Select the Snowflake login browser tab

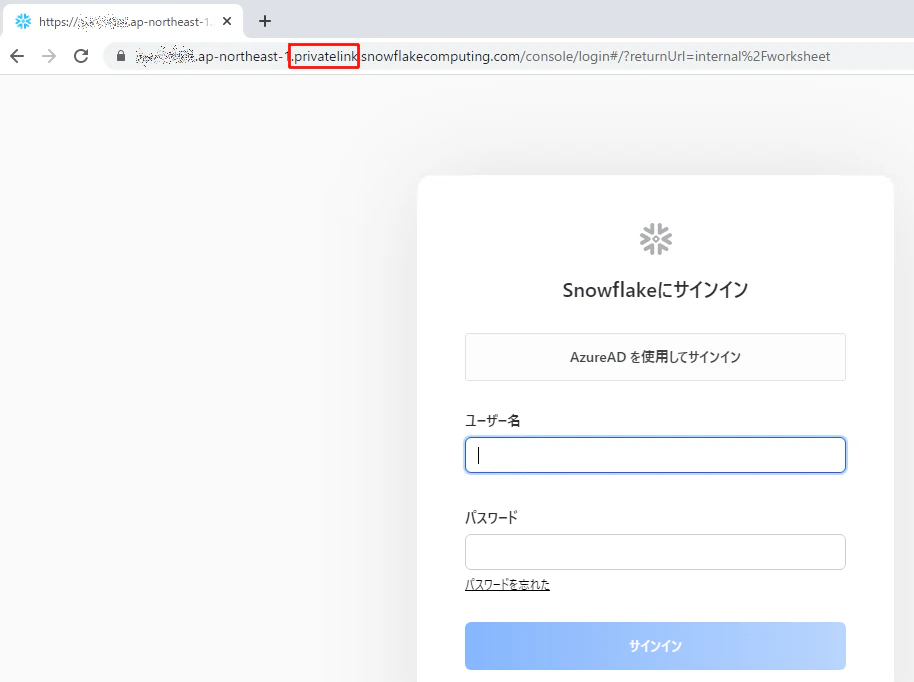point(123,22)
